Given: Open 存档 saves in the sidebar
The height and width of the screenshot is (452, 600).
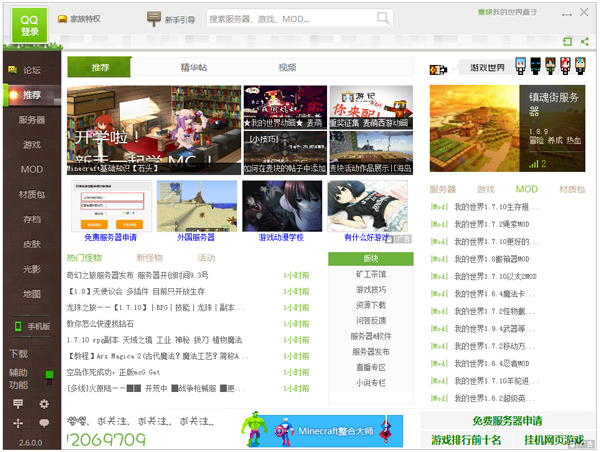Looking at the screenshot, I should tap(32, 219).
